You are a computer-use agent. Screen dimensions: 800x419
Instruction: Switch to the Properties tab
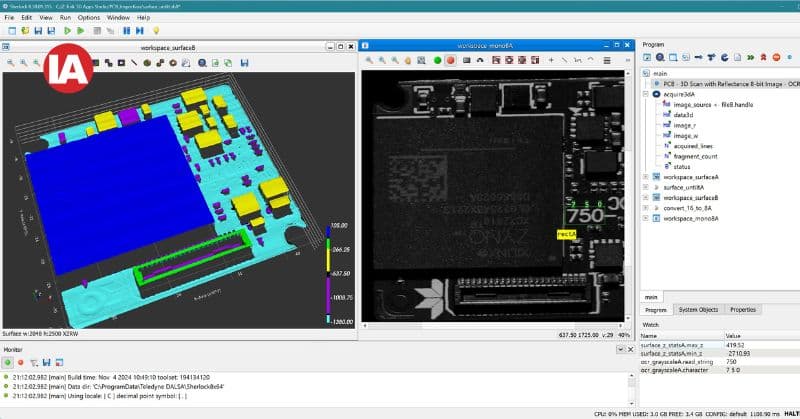point(743,310)
